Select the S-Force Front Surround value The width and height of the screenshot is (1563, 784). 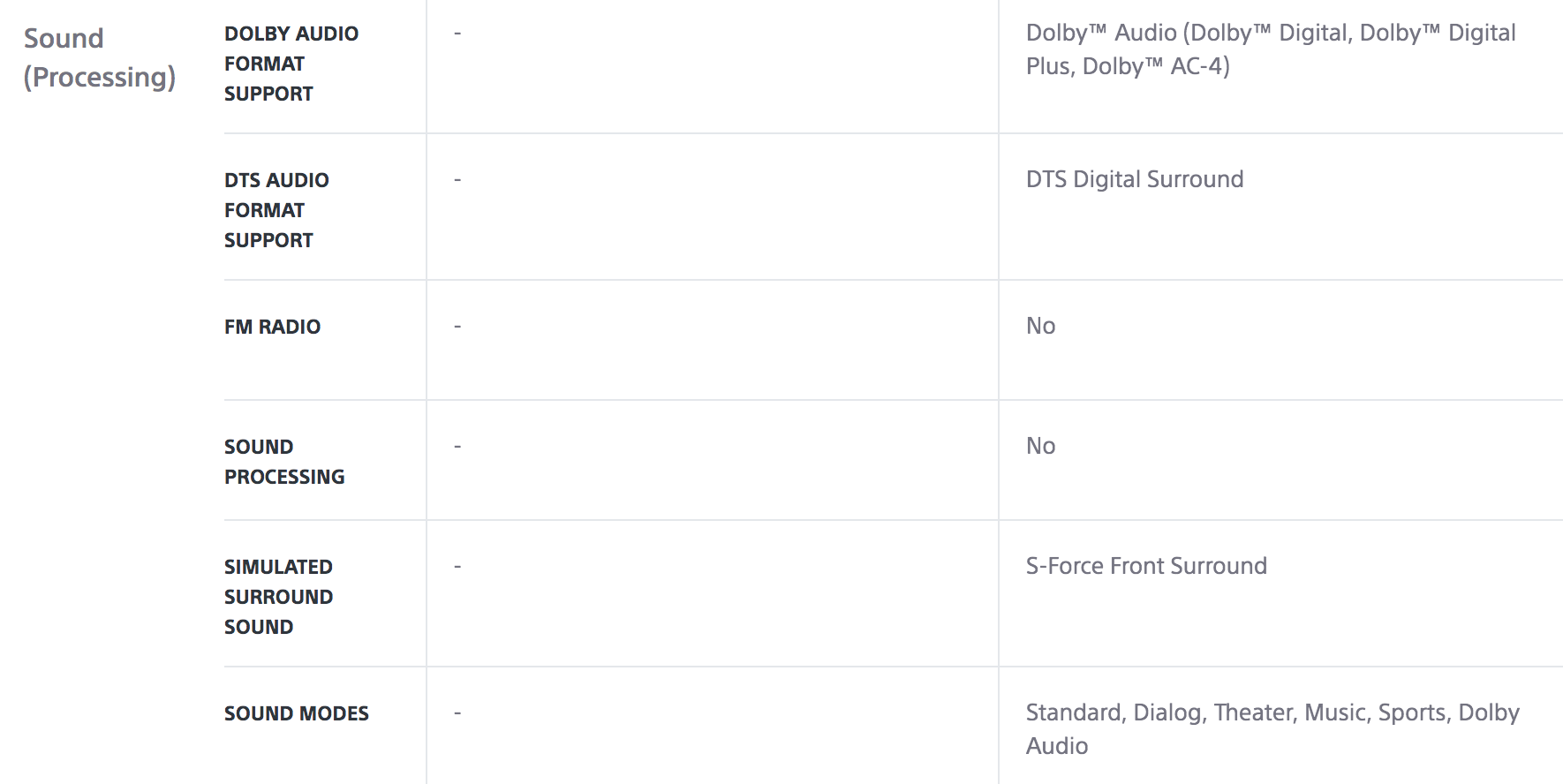[1146, 566]
